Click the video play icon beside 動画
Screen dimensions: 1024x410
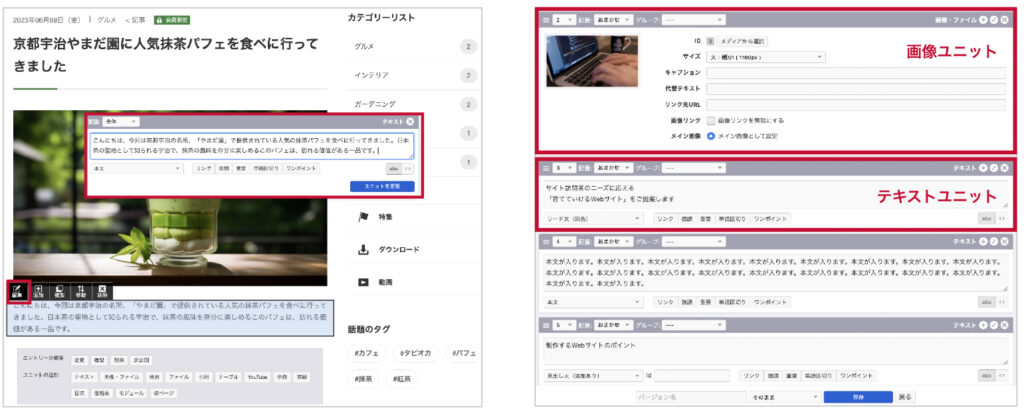click(x=364, y=282)
